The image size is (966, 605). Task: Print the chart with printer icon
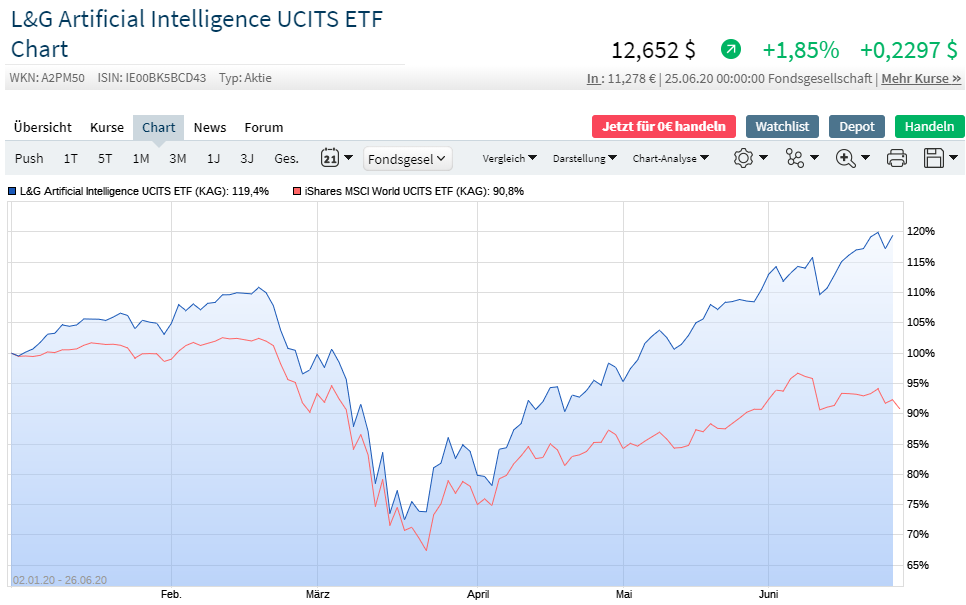(x=897, y=158)
